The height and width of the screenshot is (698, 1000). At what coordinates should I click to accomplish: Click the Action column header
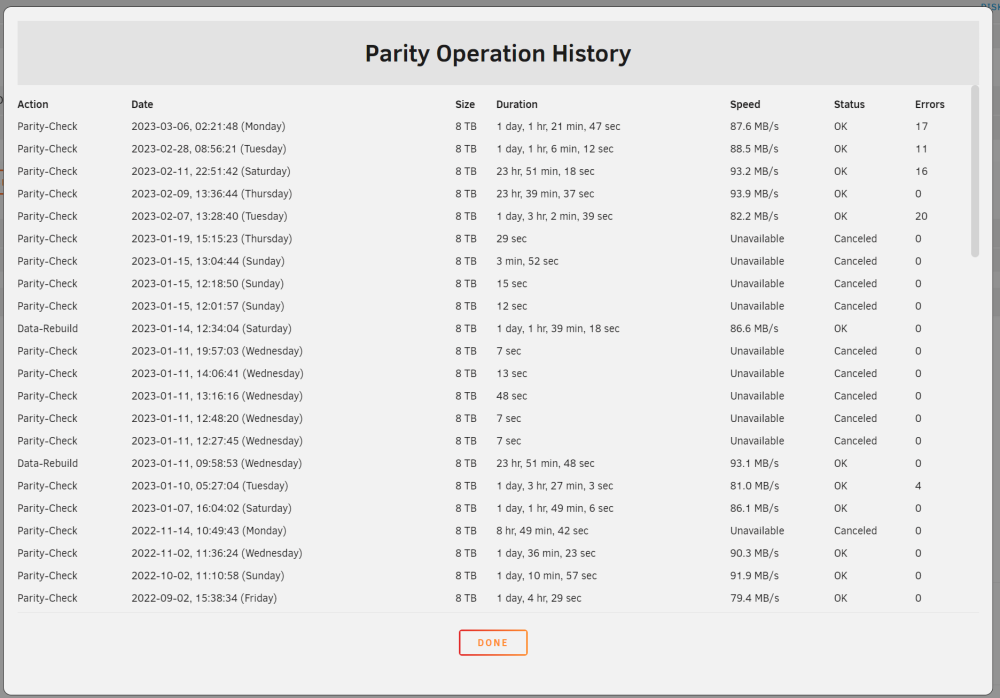(x=33, y=104)
